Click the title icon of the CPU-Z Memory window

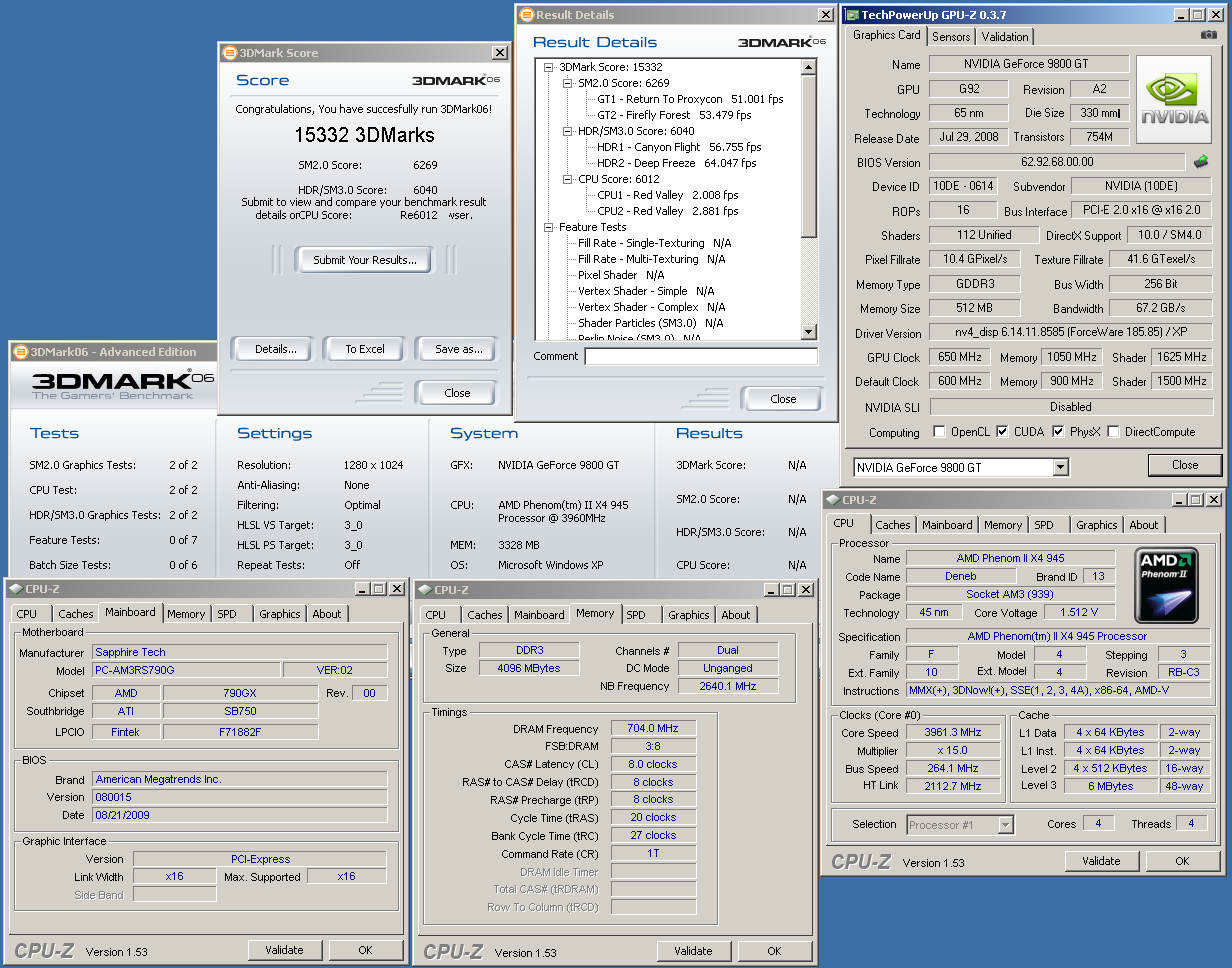click(x=424, y=590)
